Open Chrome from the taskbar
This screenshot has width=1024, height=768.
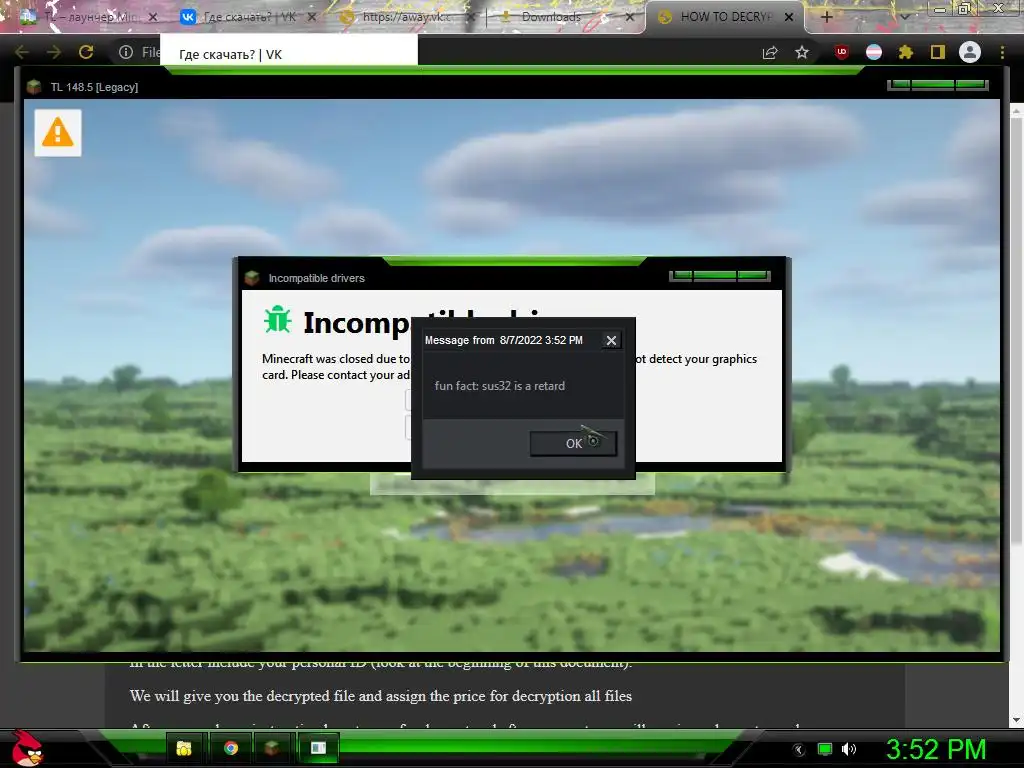[231, 748]
